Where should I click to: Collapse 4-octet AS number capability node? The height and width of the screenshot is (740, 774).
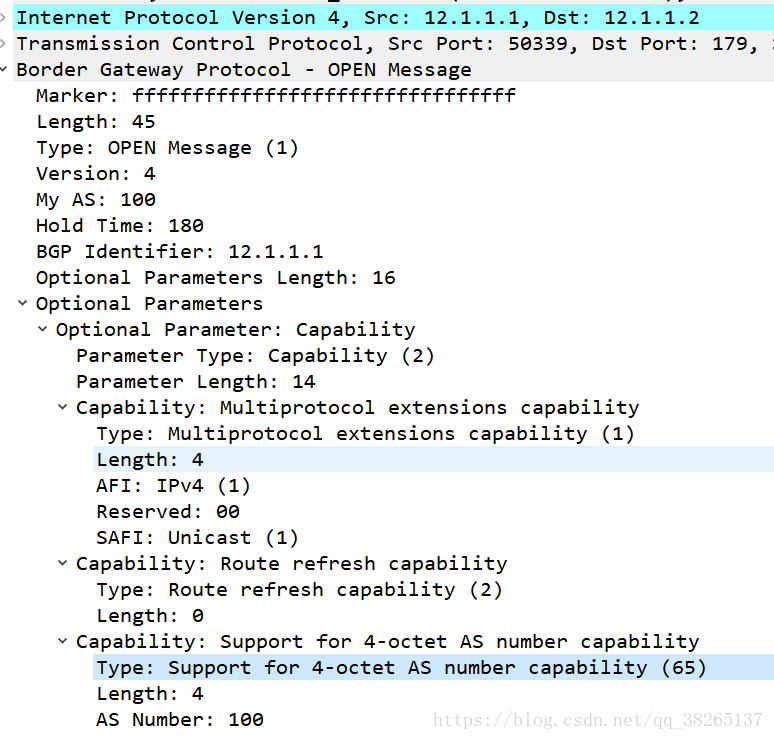pyautogui.click(x=63, y=642)
